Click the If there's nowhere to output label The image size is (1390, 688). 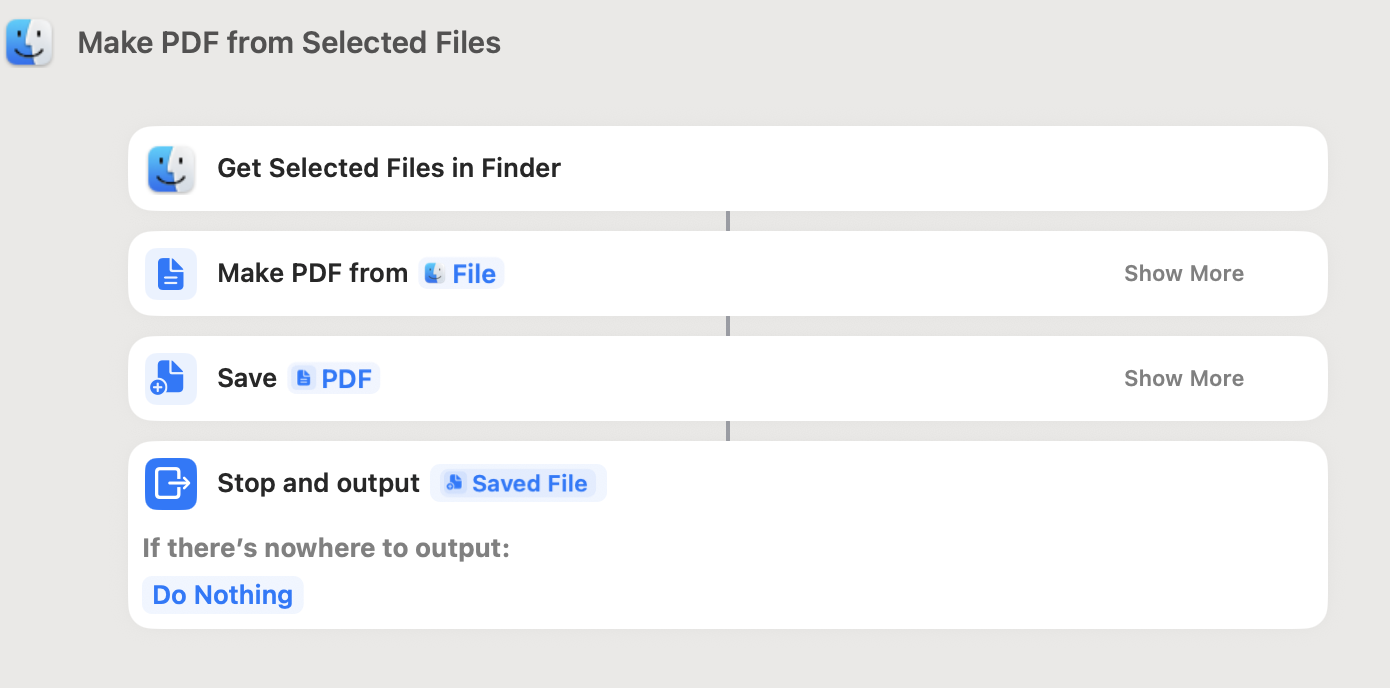click(x=326, y=548)
